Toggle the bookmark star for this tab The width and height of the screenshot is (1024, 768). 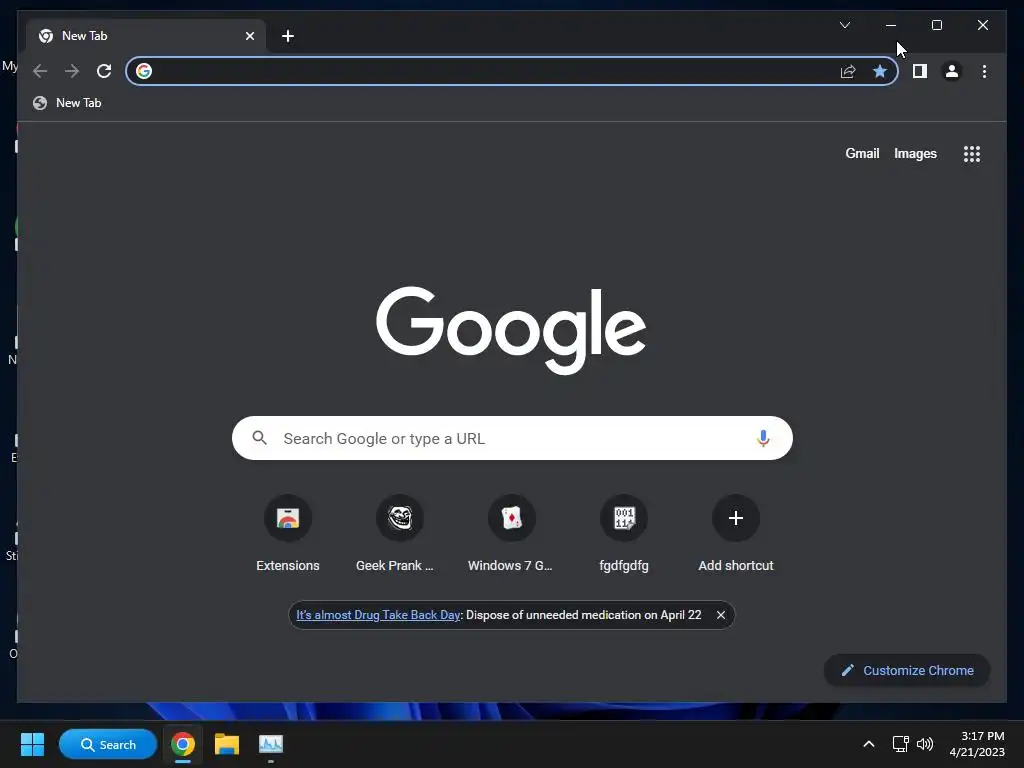tap(880, 71)
